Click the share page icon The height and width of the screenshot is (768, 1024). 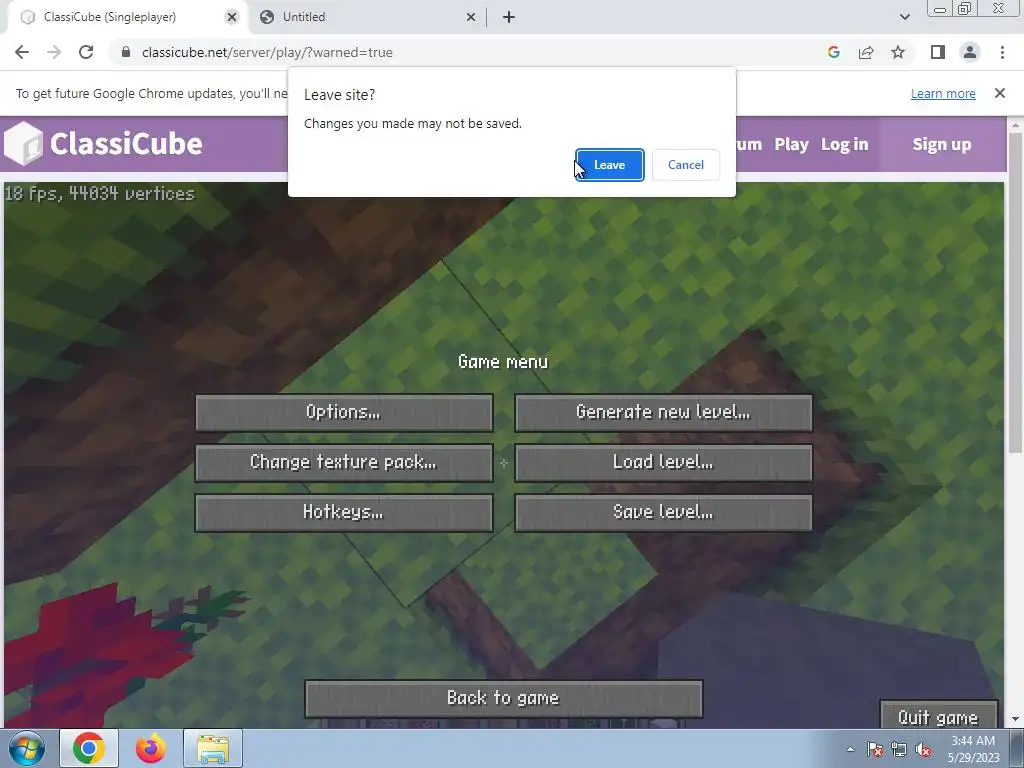[866, 52]
